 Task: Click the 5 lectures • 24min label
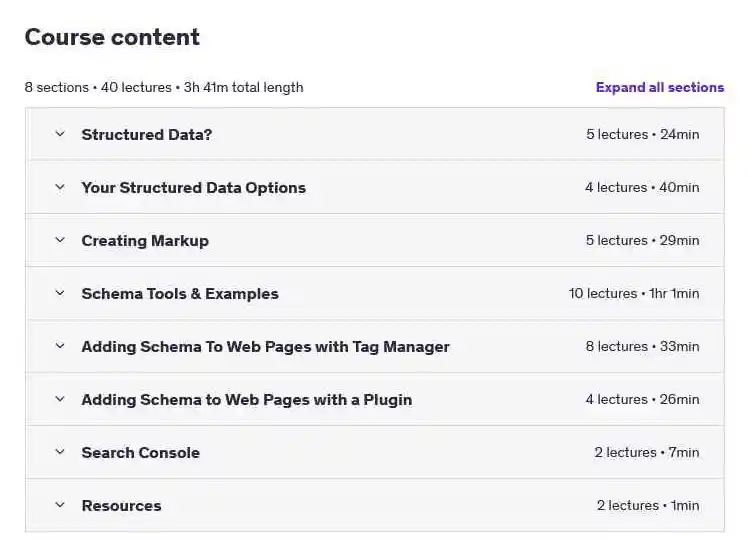pos(642,134)
